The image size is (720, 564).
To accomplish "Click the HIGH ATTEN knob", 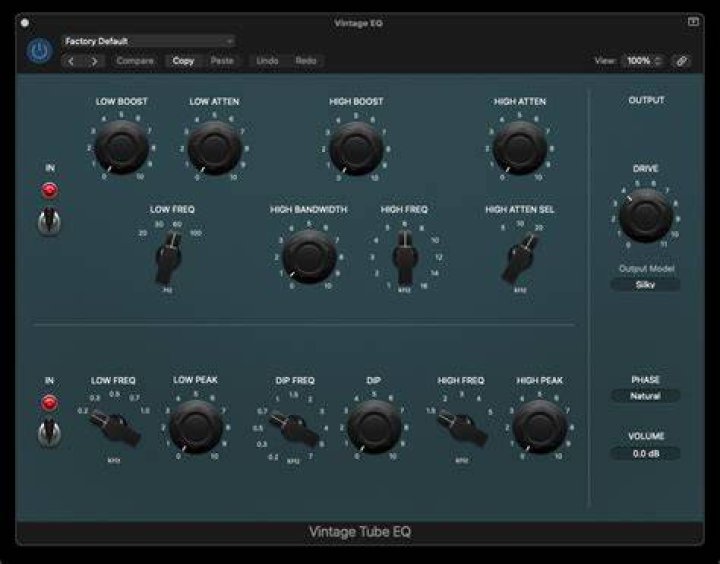I will tap(519, 147).
